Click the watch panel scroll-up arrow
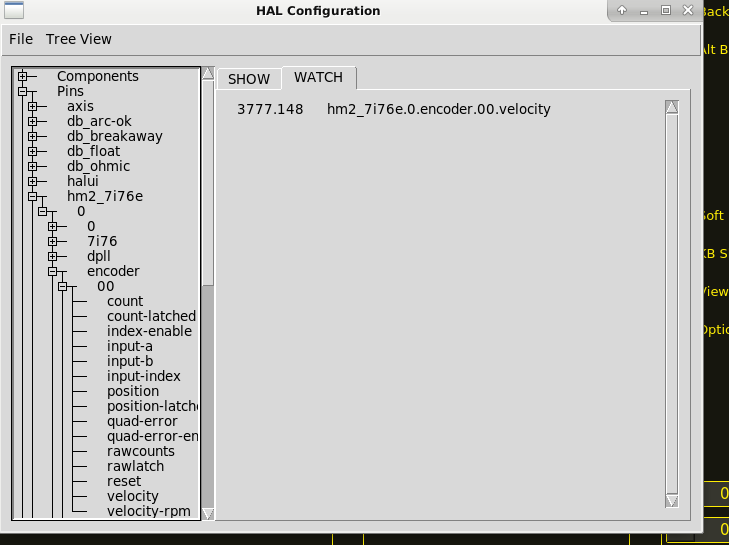This screenshot has height=545, width=729. pyautogui.click(x=672, y=107)
